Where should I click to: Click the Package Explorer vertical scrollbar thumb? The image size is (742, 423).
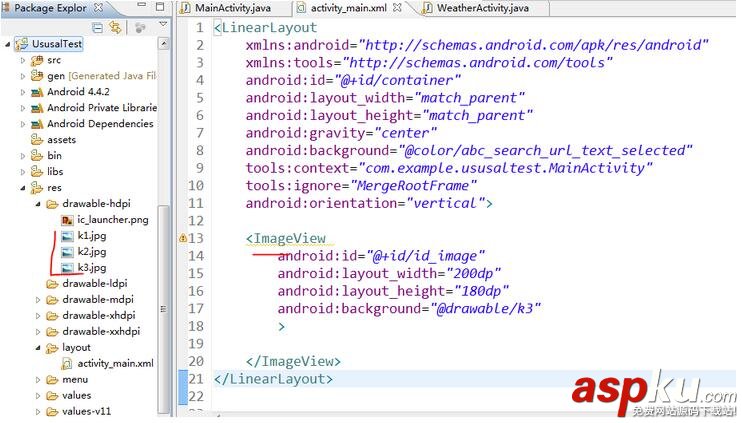click(164, 310)
